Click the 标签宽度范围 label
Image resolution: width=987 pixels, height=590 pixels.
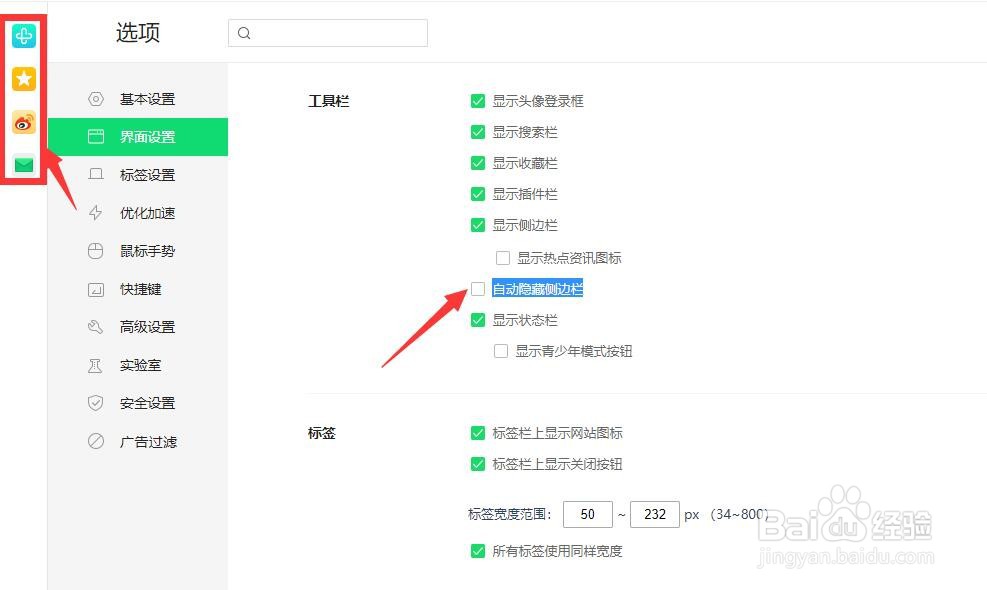click(510, 514)
